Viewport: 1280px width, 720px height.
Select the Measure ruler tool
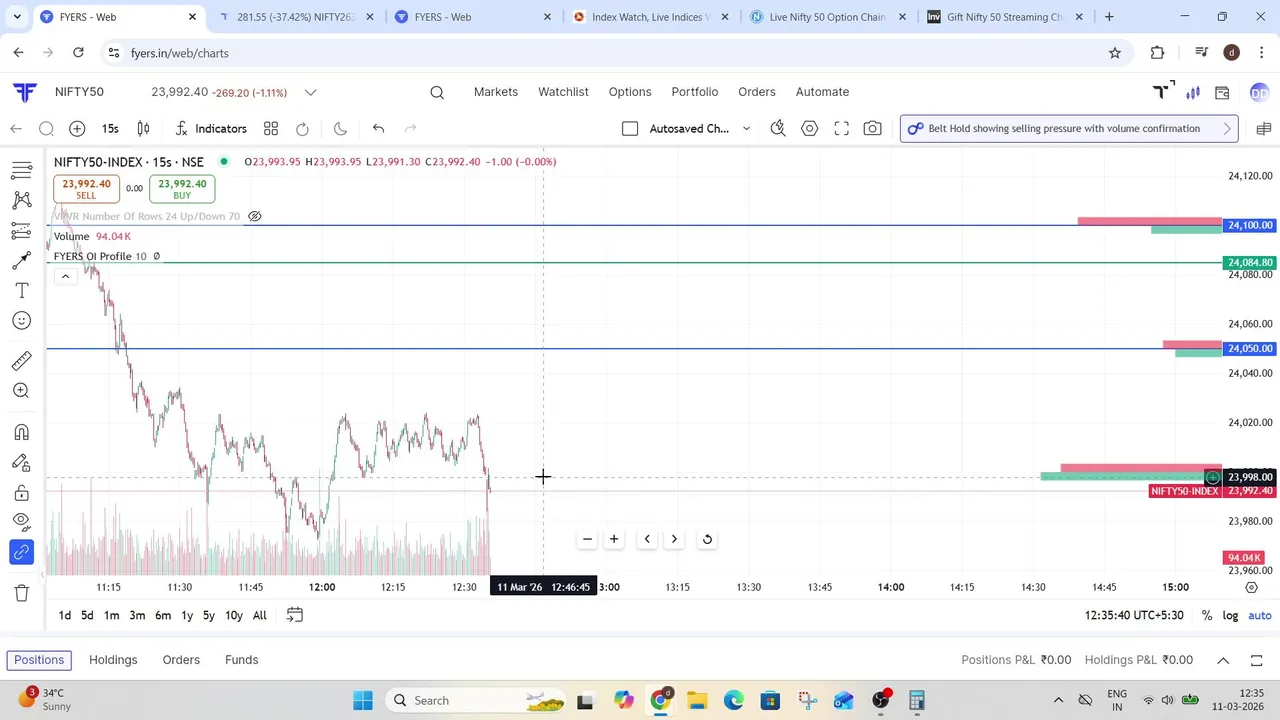[x=21, y=361]
